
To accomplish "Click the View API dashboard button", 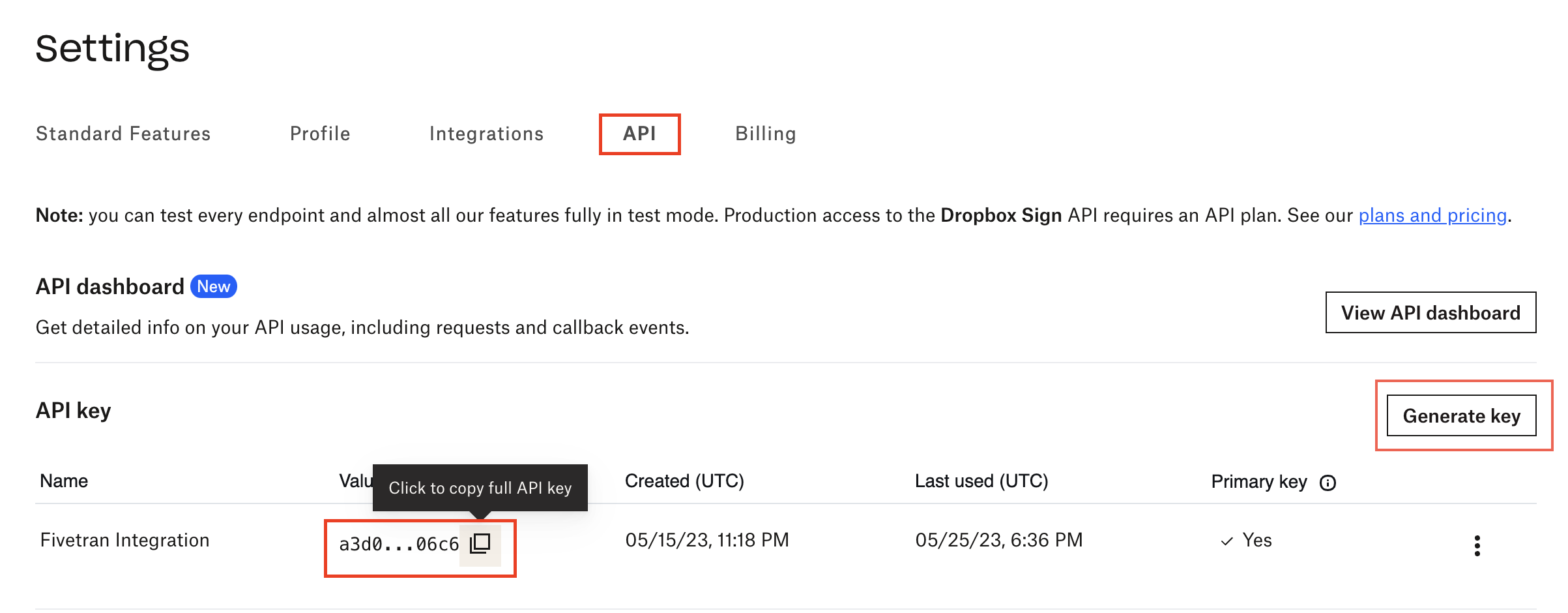I will 1430,312.
